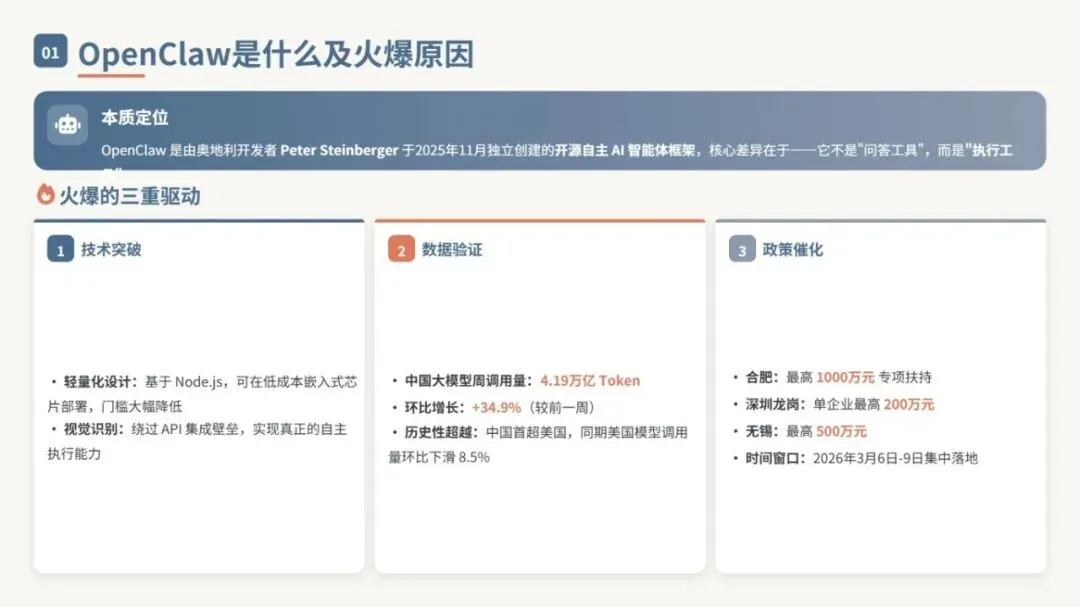Click the 200万元 amount
This screenshot has height=607, width=1080.
[x=908, y=404]
